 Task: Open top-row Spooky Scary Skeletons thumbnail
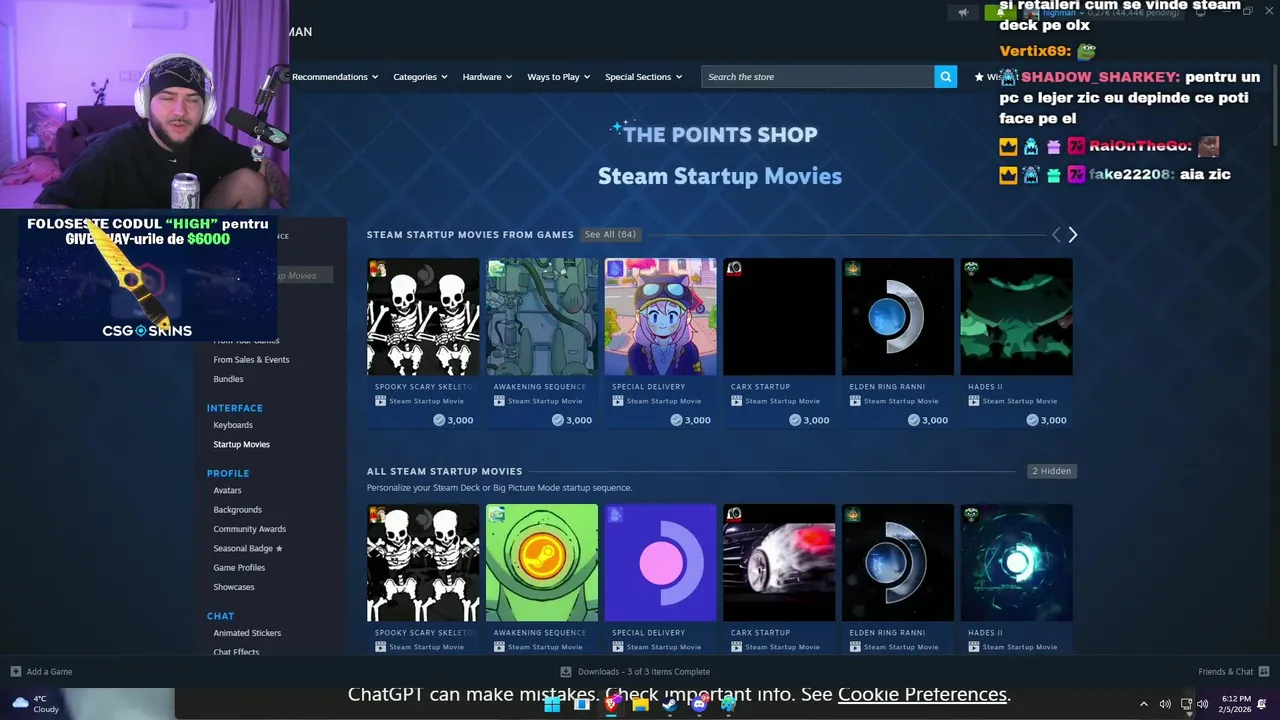pyautogui.click(x=423, y=316)
